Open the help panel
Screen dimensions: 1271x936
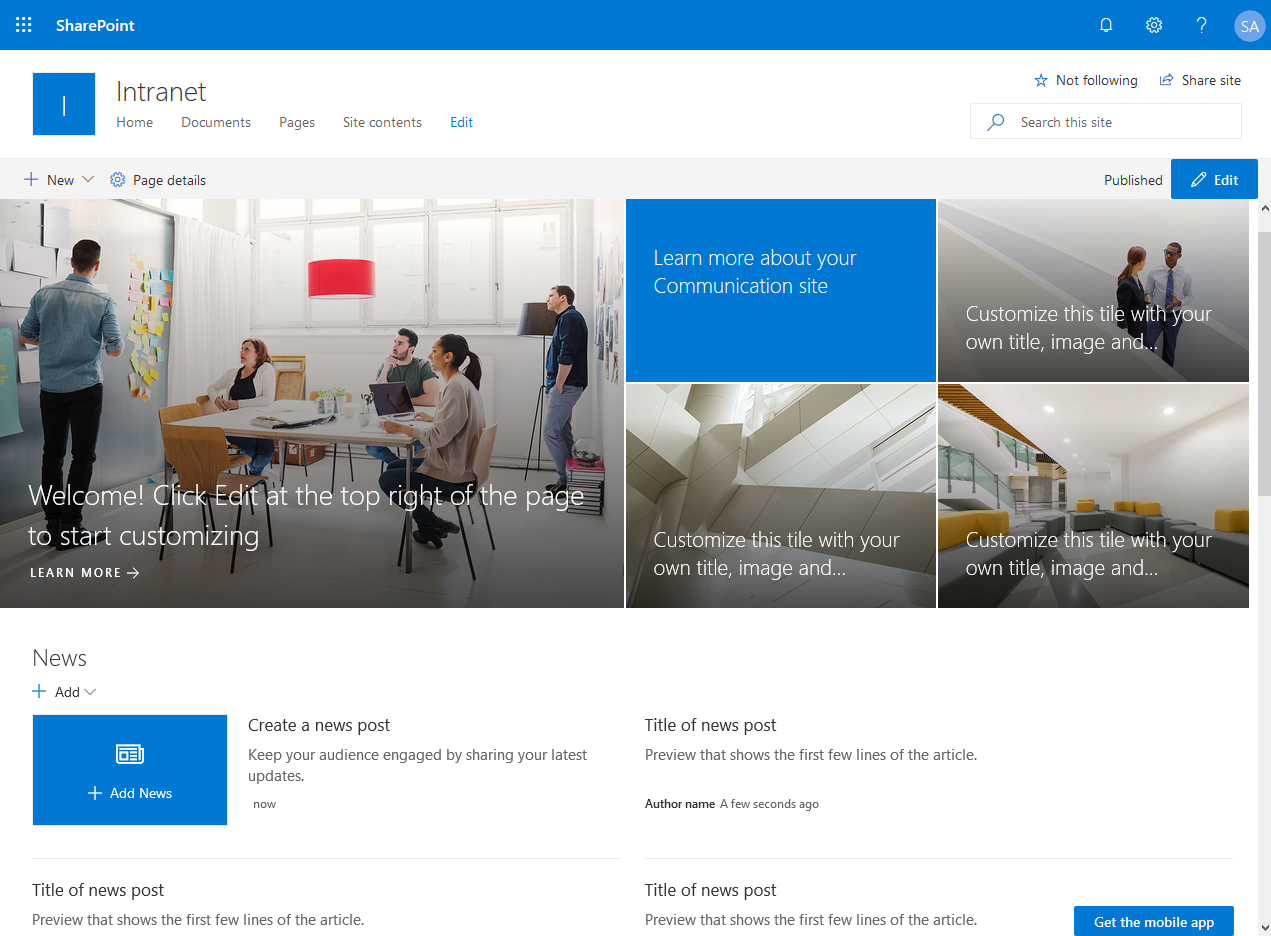1202,25
